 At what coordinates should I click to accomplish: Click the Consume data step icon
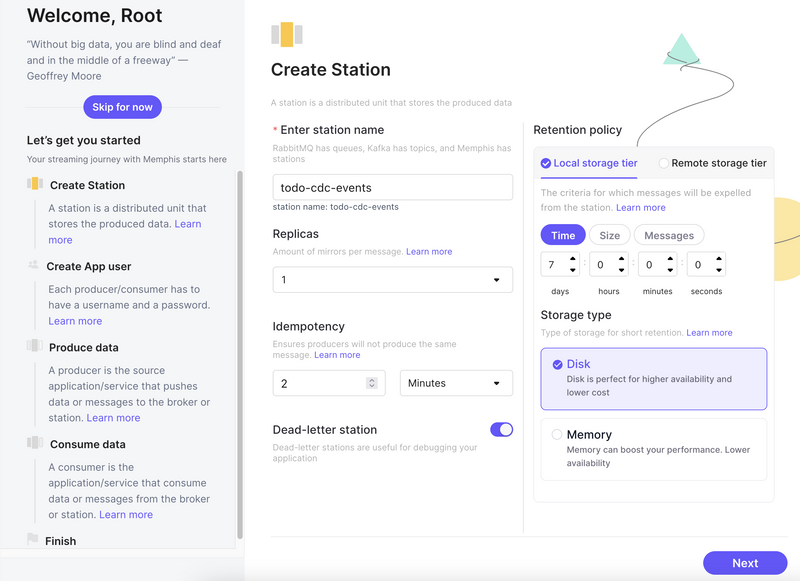click(x=35, y=444)
